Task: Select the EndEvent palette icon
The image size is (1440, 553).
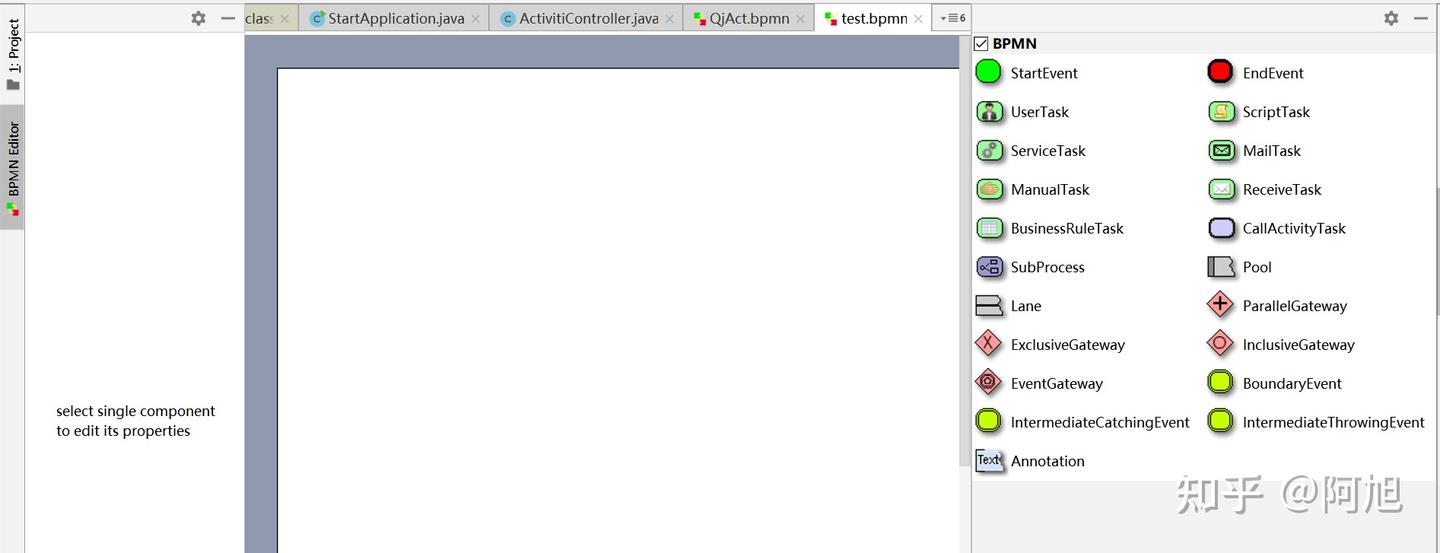Action: click(x=1220, y=72)
